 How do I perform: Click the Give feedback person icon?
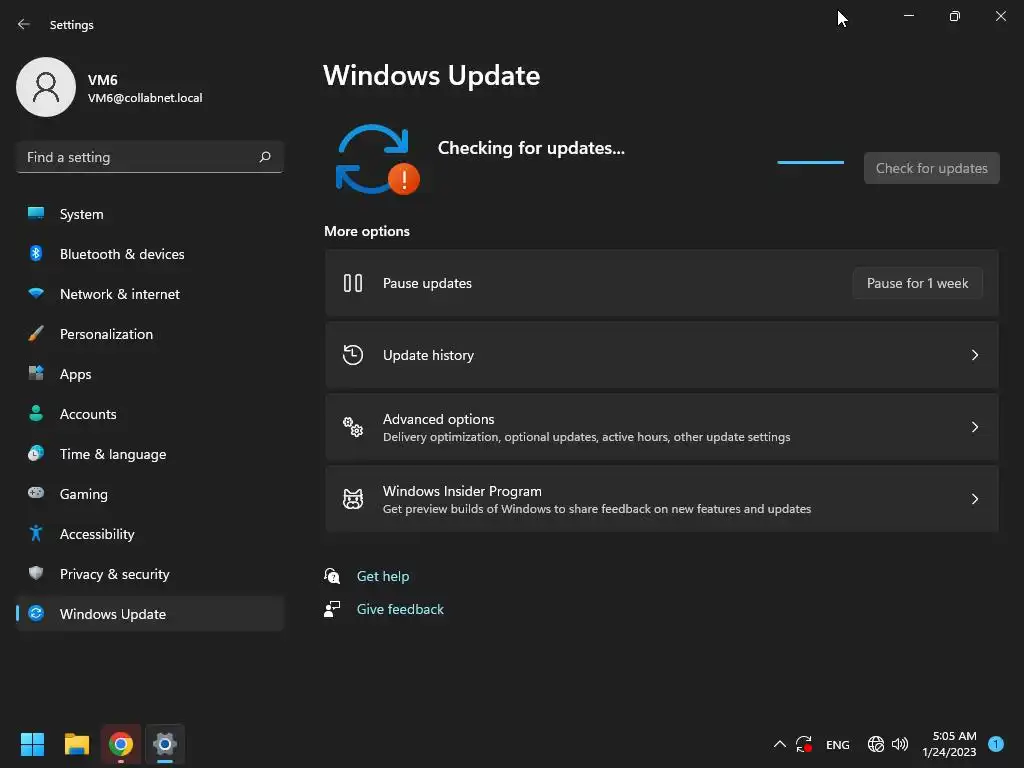332,609
